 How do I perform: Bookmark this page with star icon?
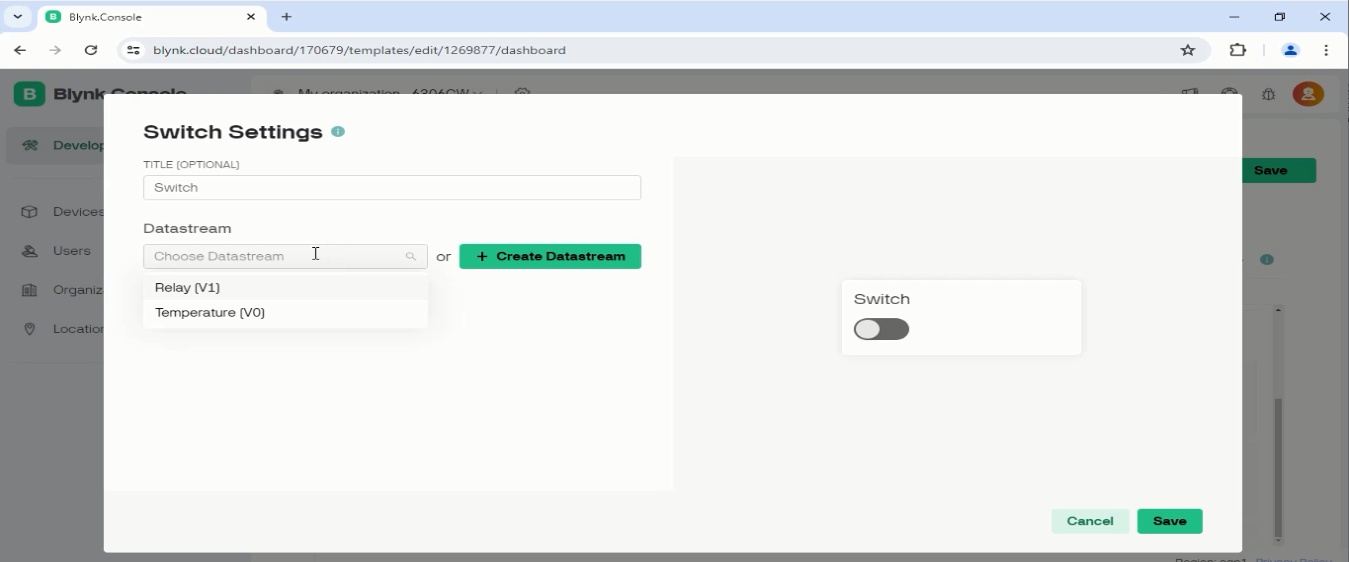1188,50
